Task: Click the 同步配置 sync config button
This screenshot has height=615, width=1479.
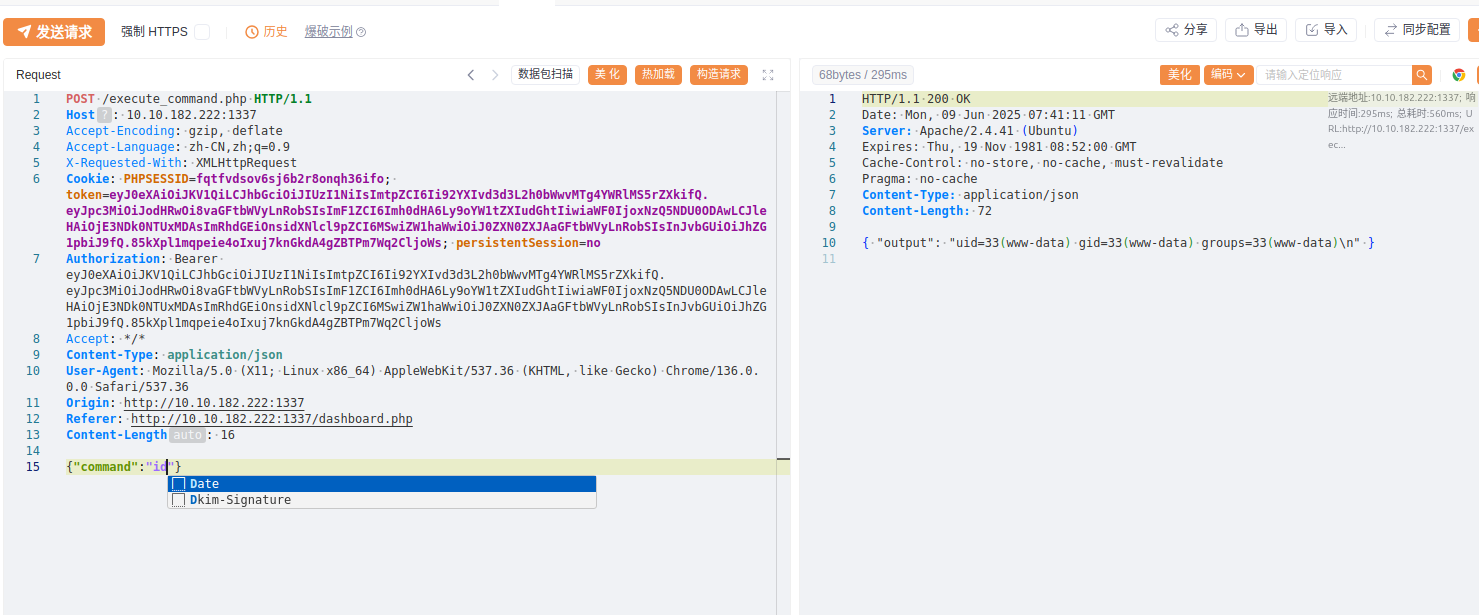Action: pos(1416,30)
